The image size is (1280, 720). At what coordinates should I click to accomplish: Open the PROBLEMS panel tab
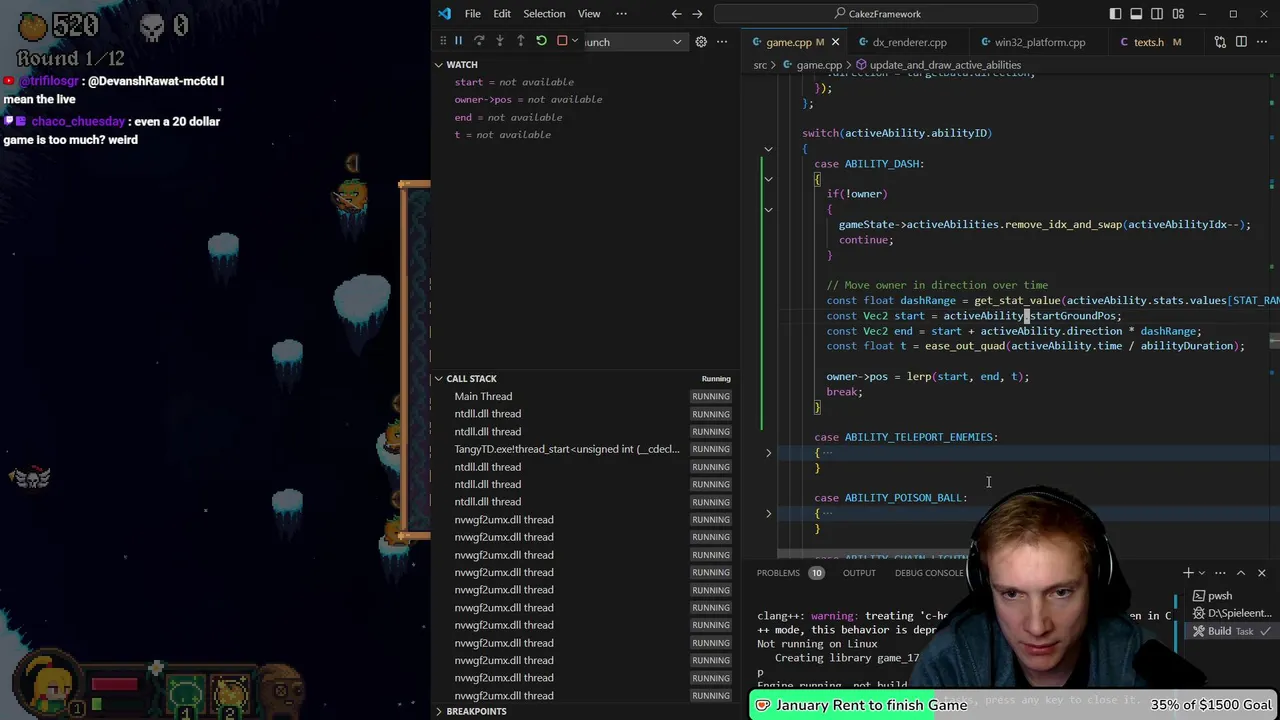778,573
